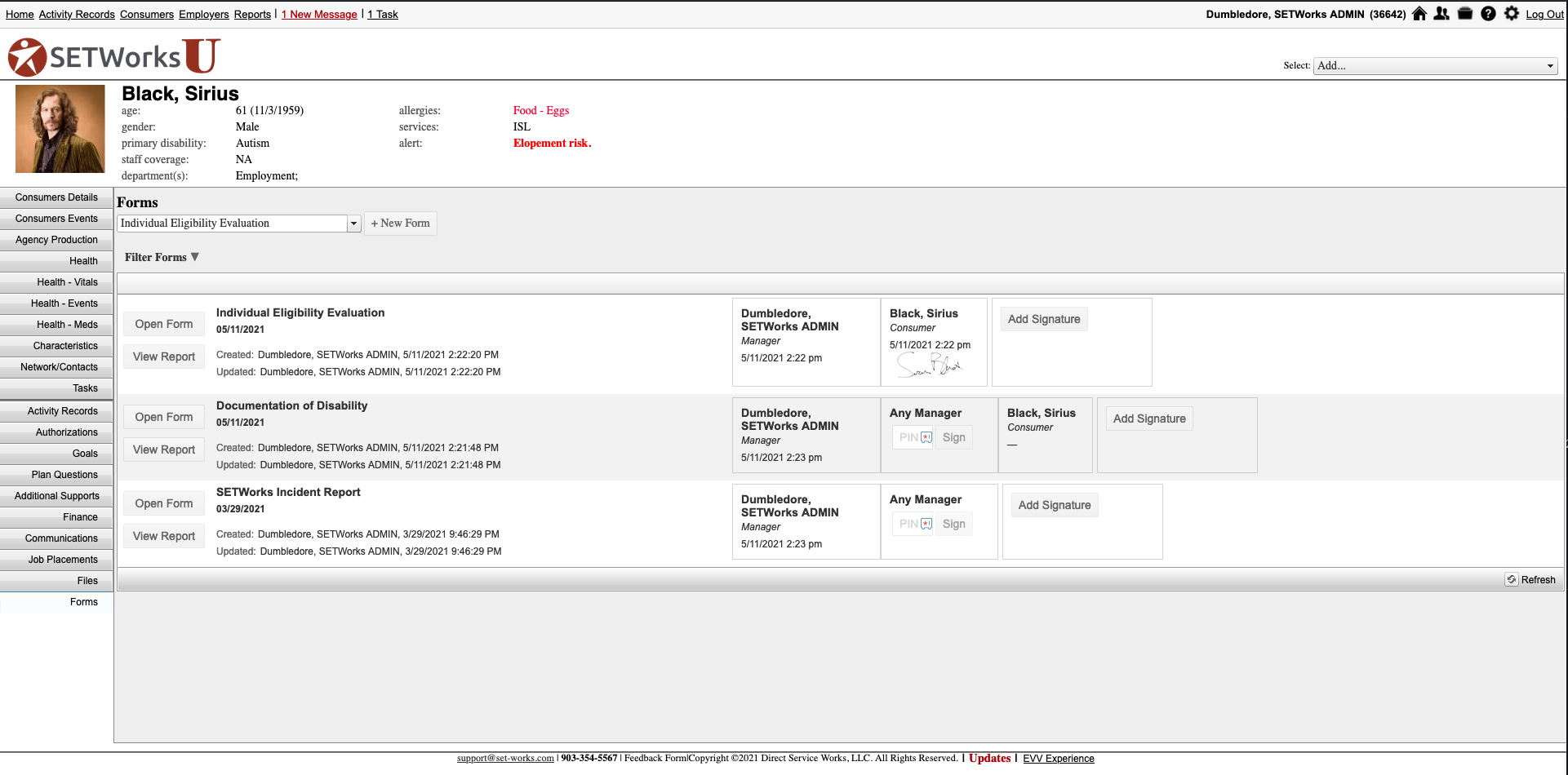Open the EVV Experience footer link
1568x775 pixels.
(1059, 759)
